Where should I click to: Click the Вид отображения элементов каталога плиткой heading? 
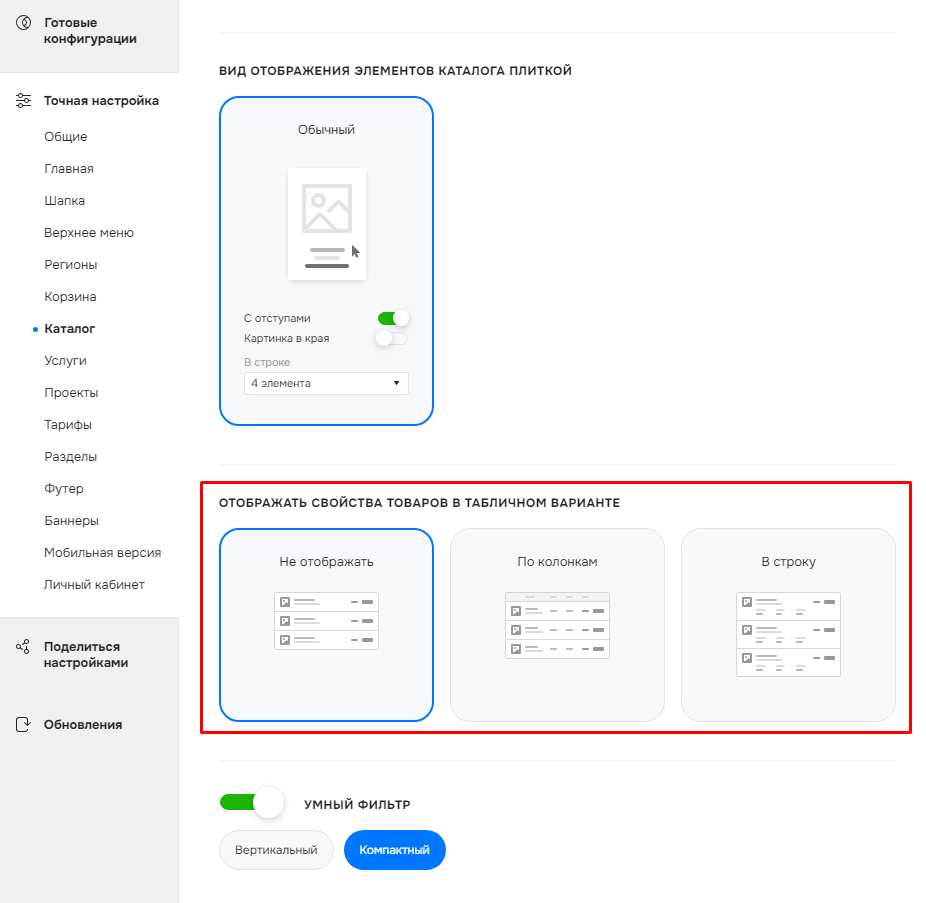pyautogui.click(x=396, y=71)
